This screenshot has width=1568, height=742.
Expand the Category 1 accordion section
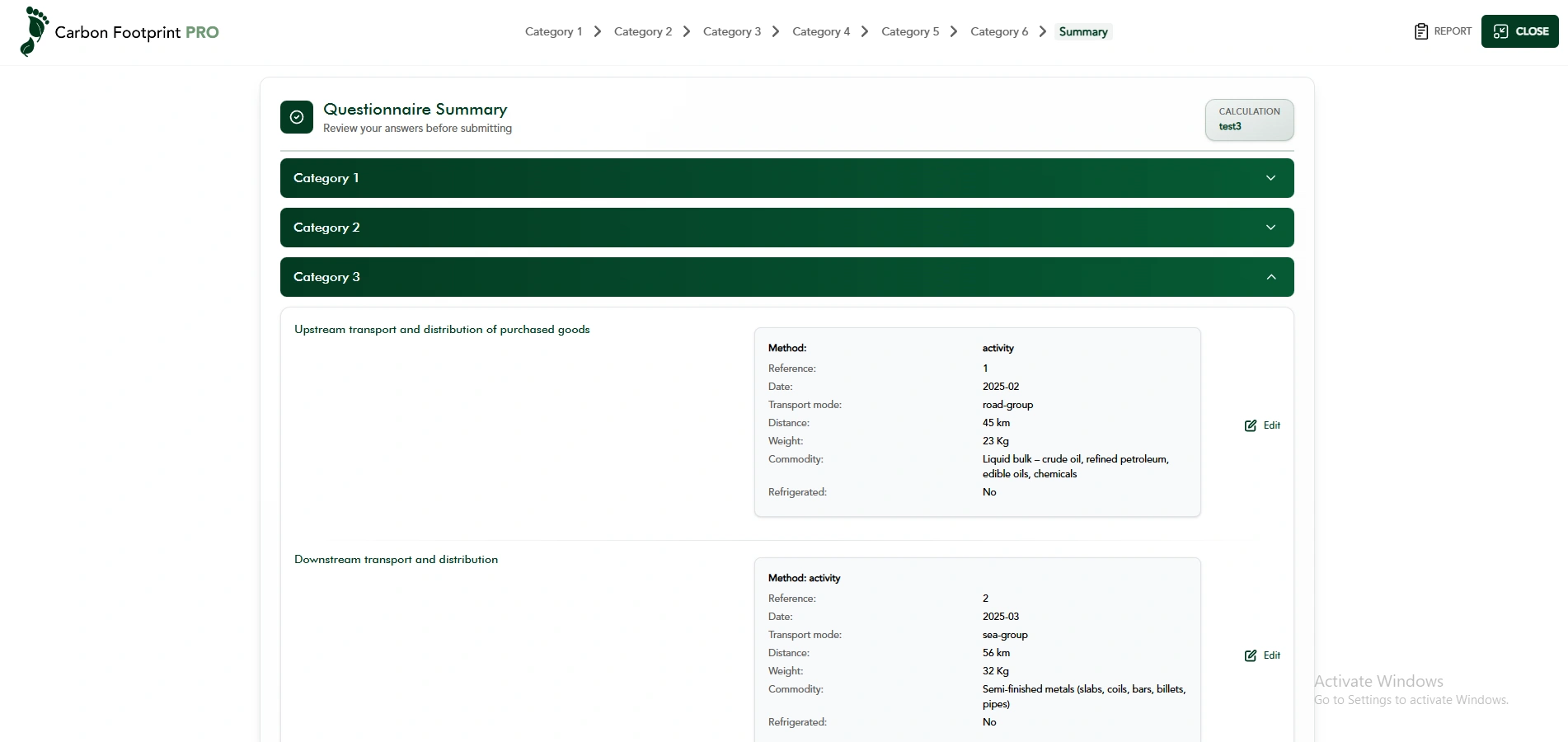[1270, 178]
